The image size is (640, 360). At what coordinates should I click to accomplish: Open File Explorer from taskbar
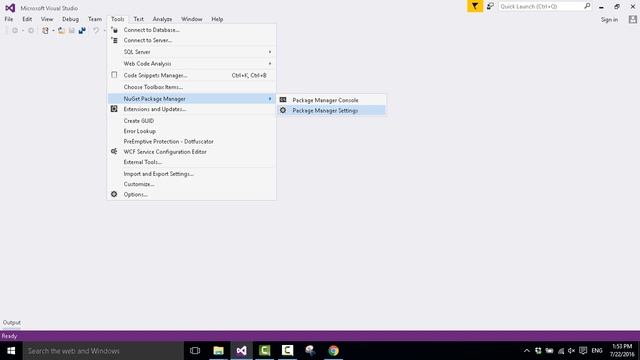(x=218, y=351)
